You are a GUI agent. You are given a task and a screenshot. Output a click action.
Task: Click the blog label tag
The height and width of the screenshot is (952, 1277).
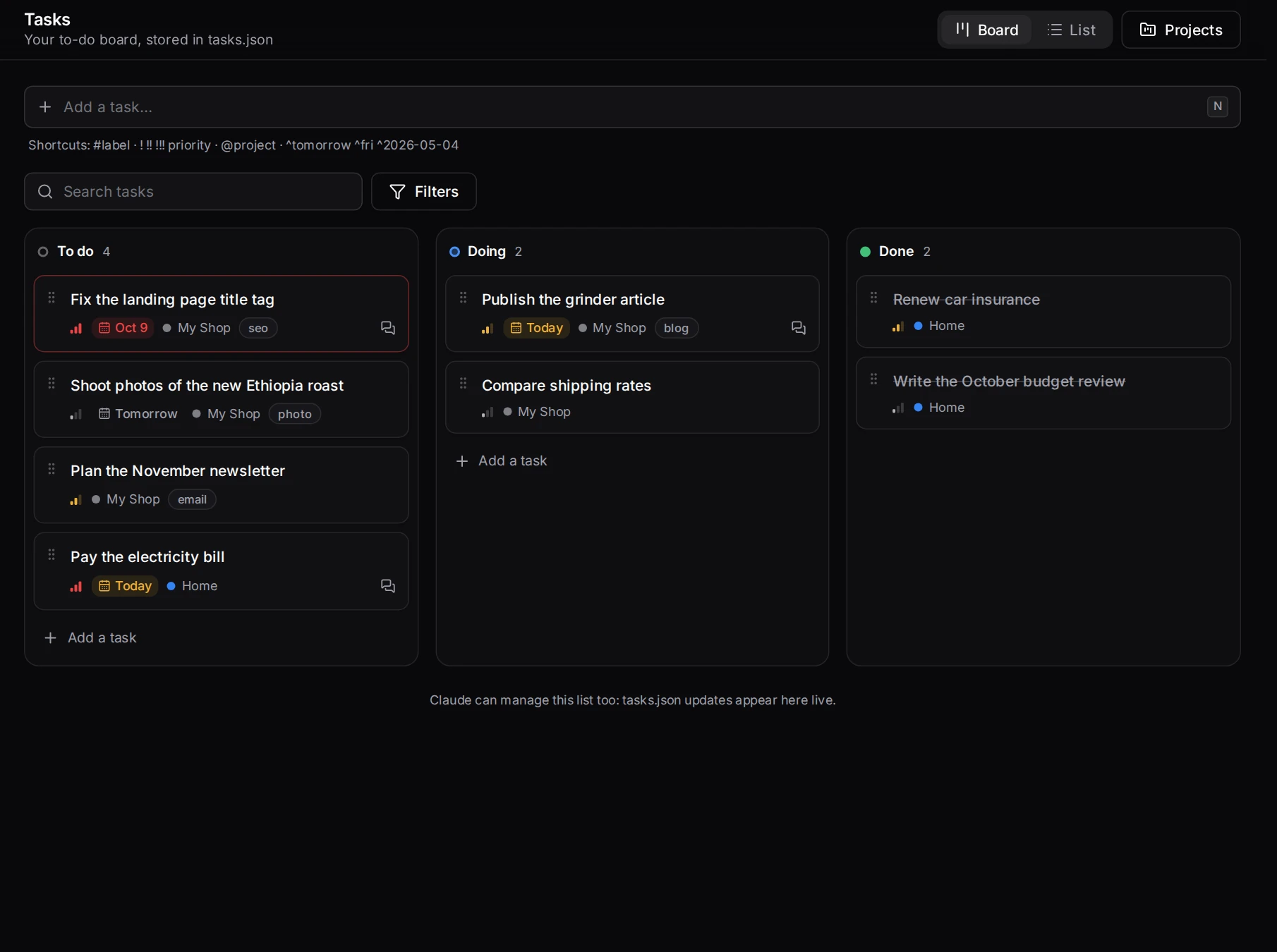676,328
